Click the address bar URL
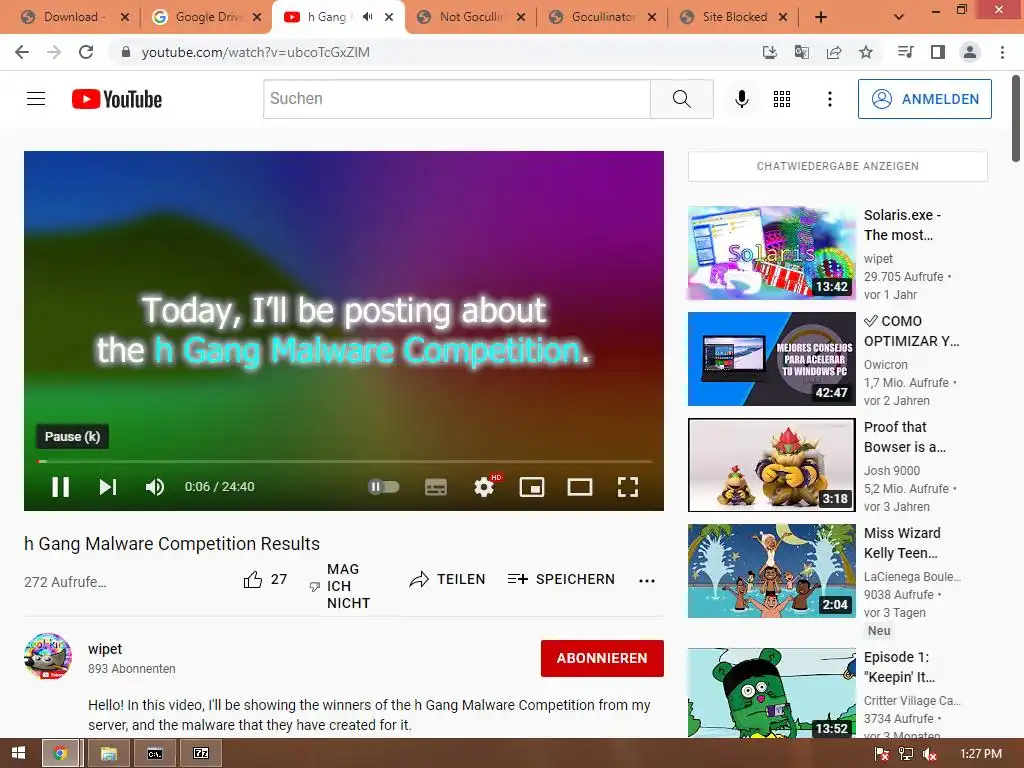Screen dimensions: 1024x768 click(x=255, y=52)
